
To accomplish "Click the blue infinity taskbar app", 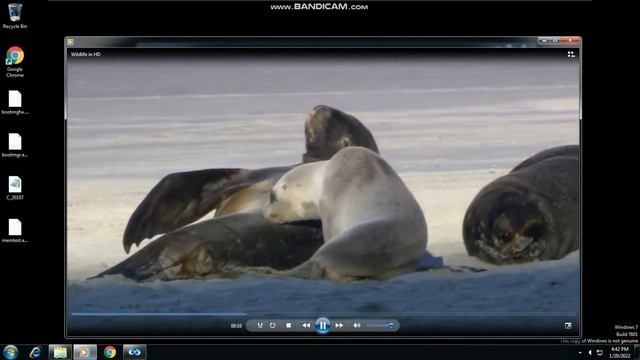I will 135,352.
